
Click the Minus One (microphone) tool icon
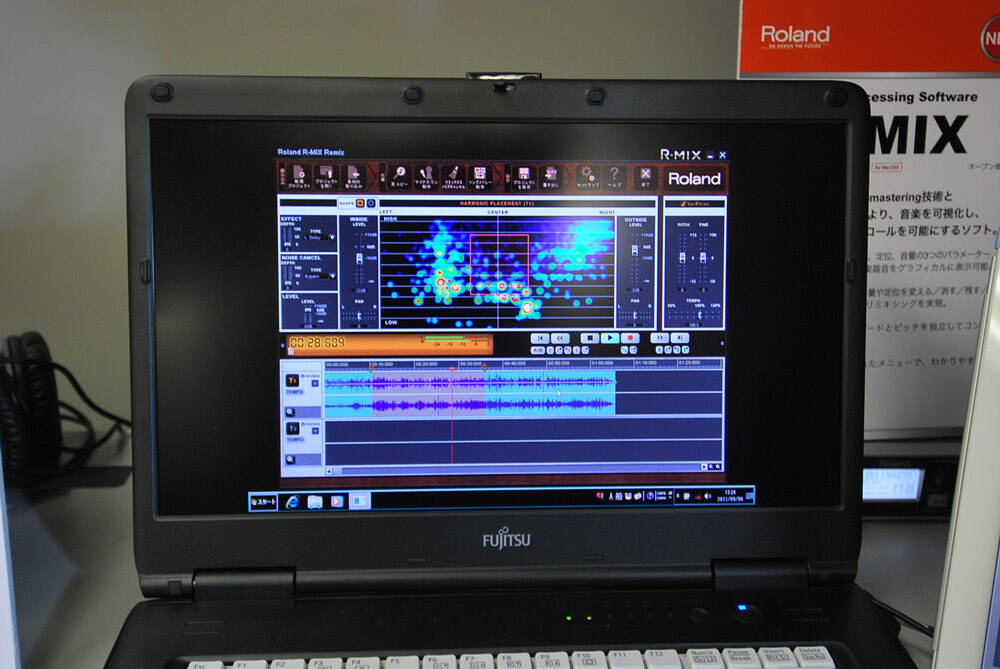click(x=426, y=177)
